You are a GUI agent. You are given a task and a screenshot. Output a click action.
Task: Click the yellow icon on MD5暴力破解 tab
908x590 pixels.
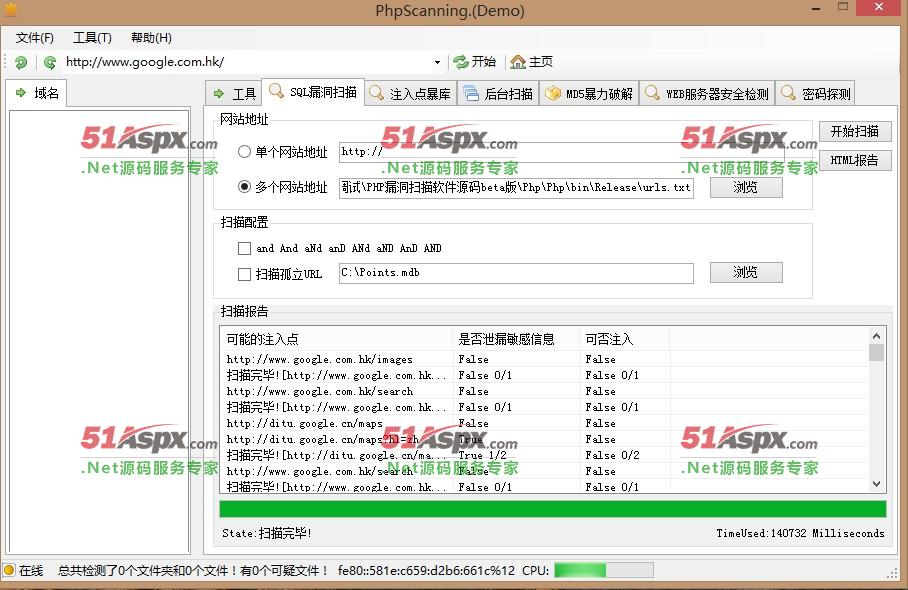coord(553,93)
